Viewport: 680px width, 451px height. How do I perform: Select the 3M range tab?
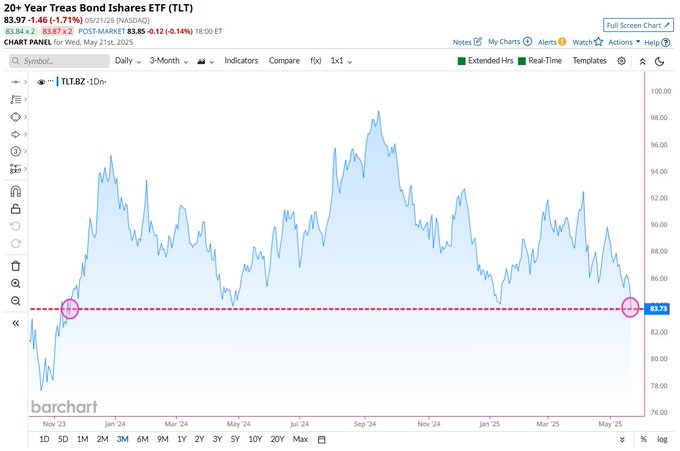123,439
